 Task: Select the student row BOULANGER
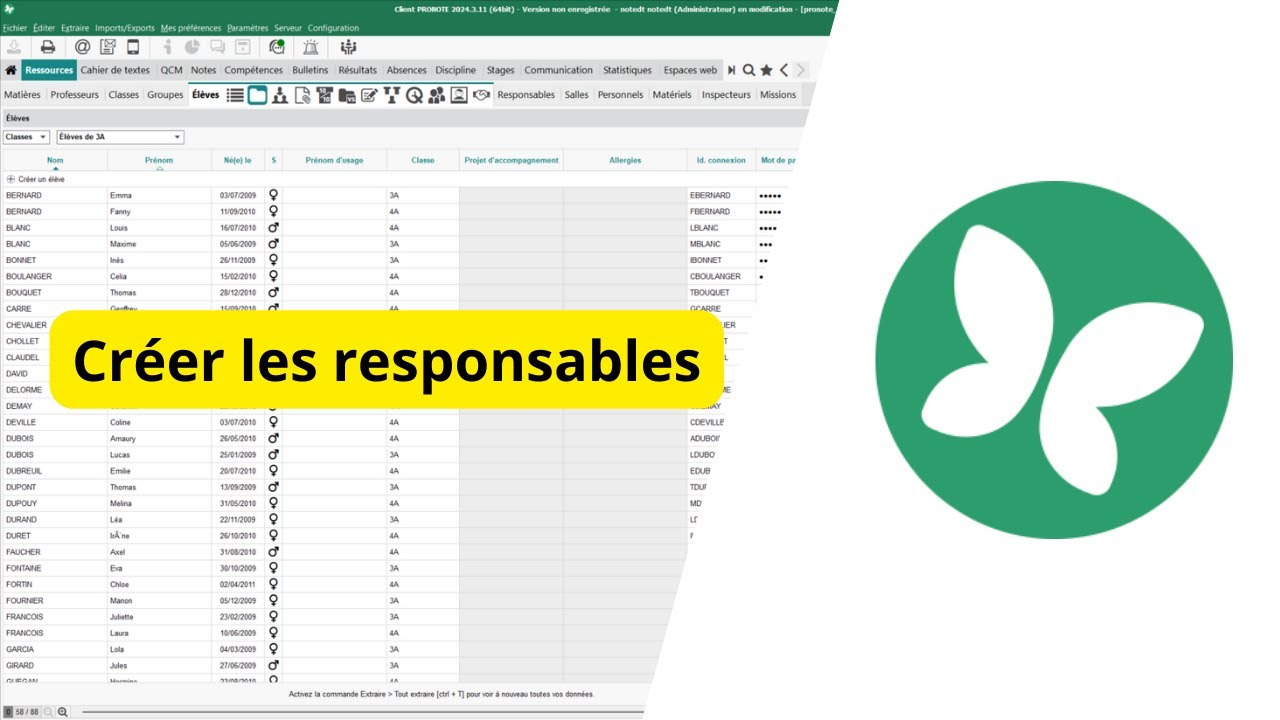pos(380,276)
